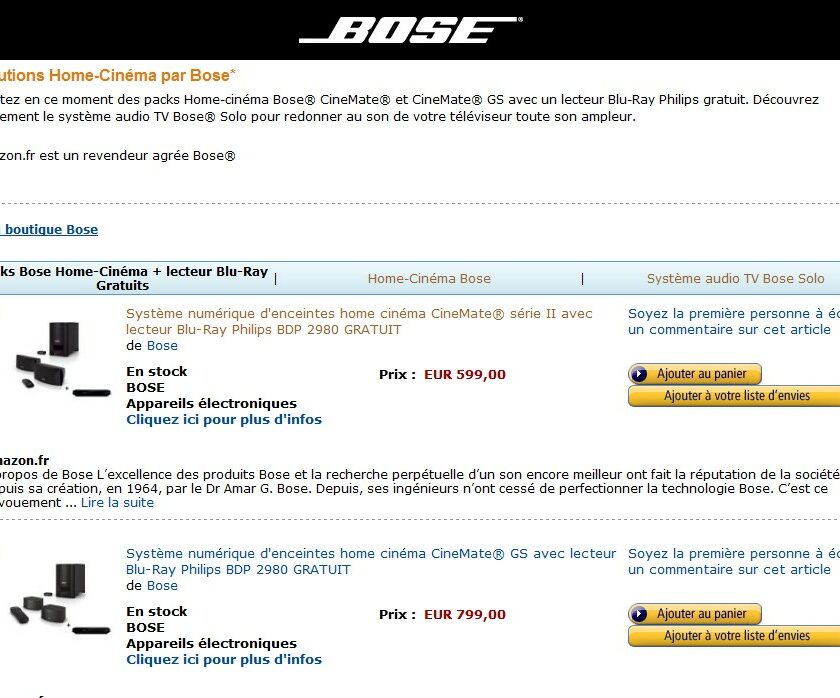Open the boutique Bose link
The width and height of the screenshot is (840, 698).
(49, 230)
